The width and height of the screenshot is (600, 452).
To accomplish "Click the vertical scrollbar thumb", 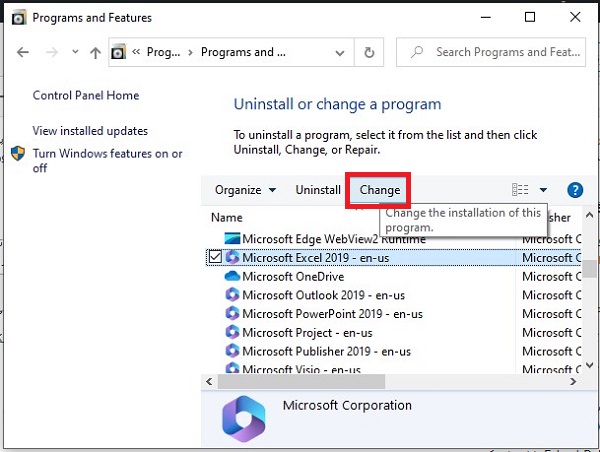I will click(591, 269).
